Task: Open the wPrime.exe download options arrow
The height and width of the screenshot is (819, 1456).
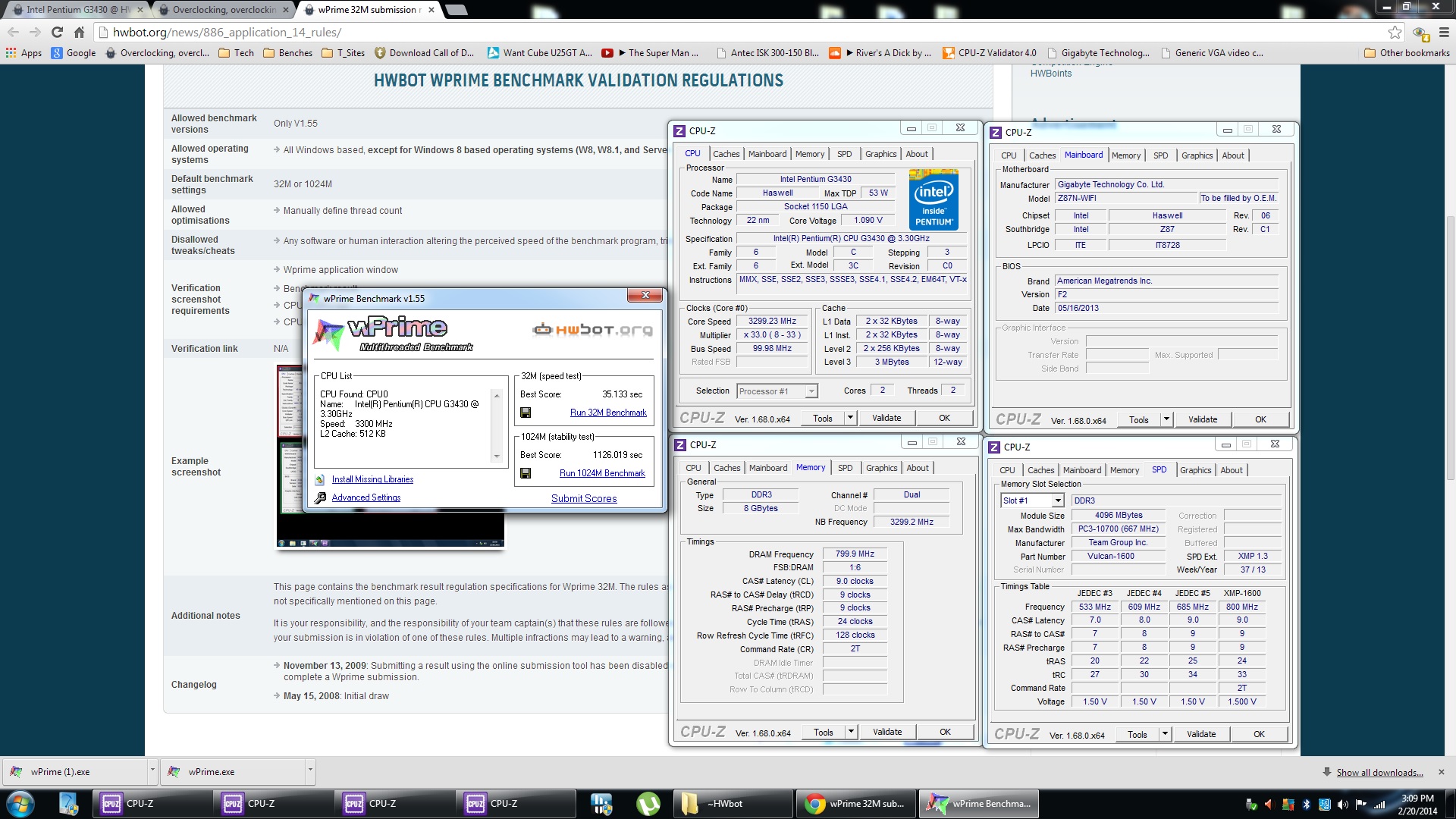Action: click(x=309, y=771)
